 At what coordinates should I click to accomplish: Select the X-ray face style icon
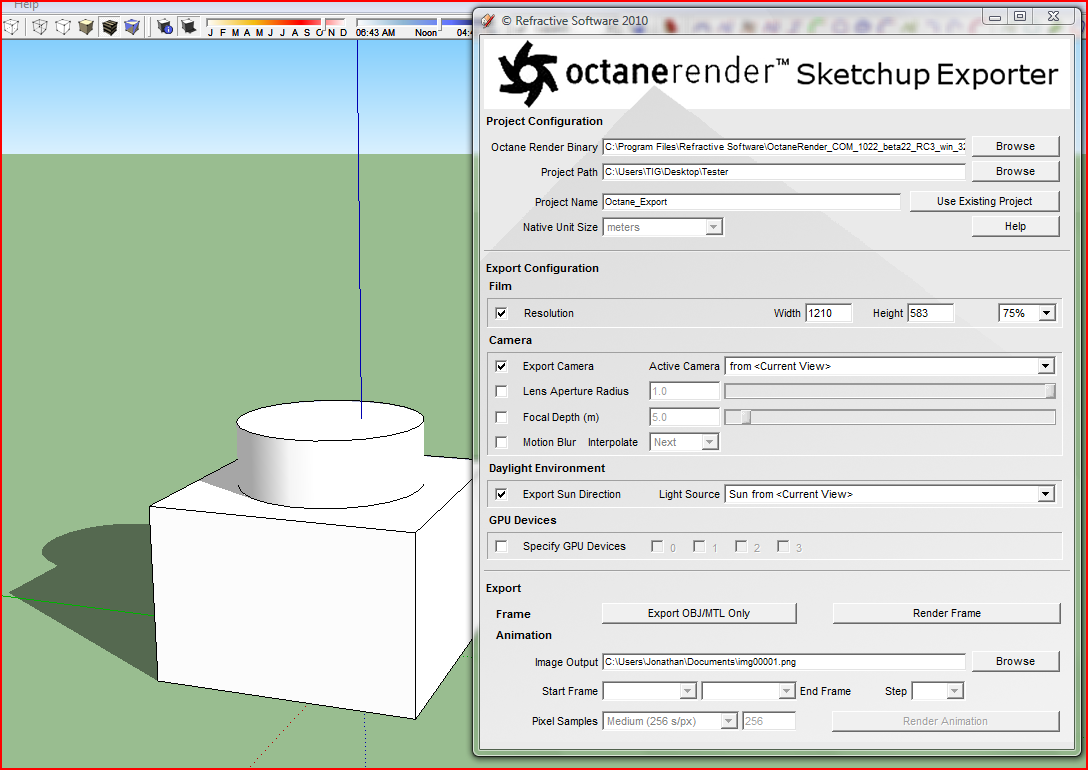[x=12, y=27]
